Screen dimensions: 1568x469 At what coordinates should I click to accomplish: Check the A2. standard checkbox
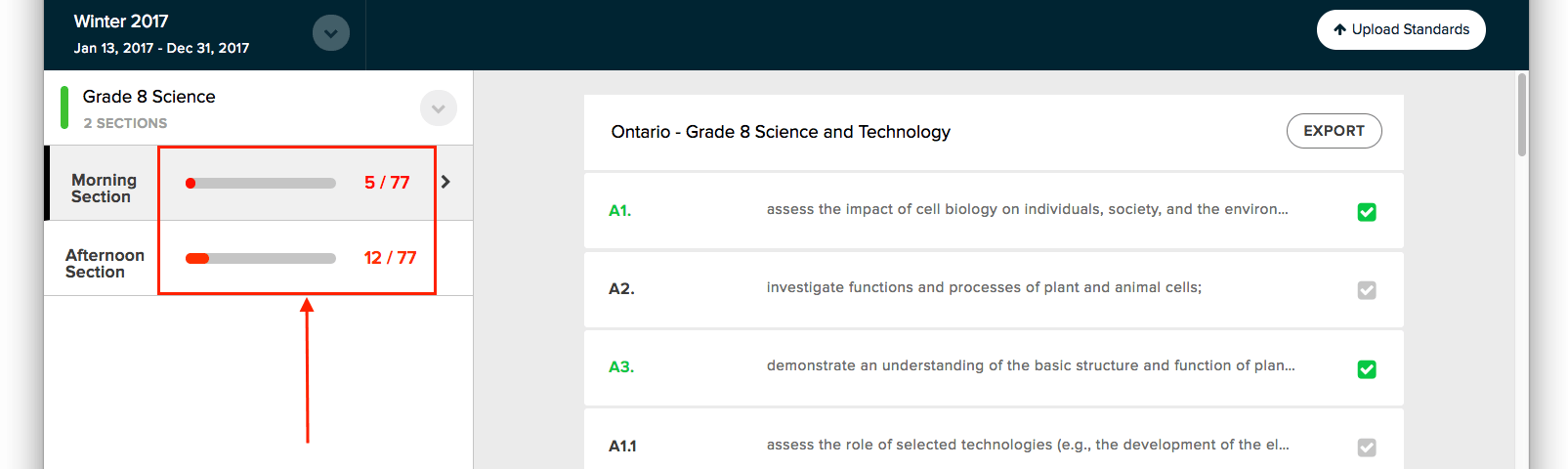pos(1367,290)
